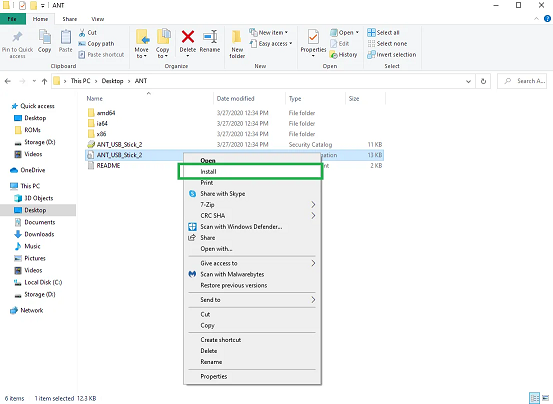Open the Help question mark icon
The height and width of the screenshot is (404, 553).
point(547,19)
